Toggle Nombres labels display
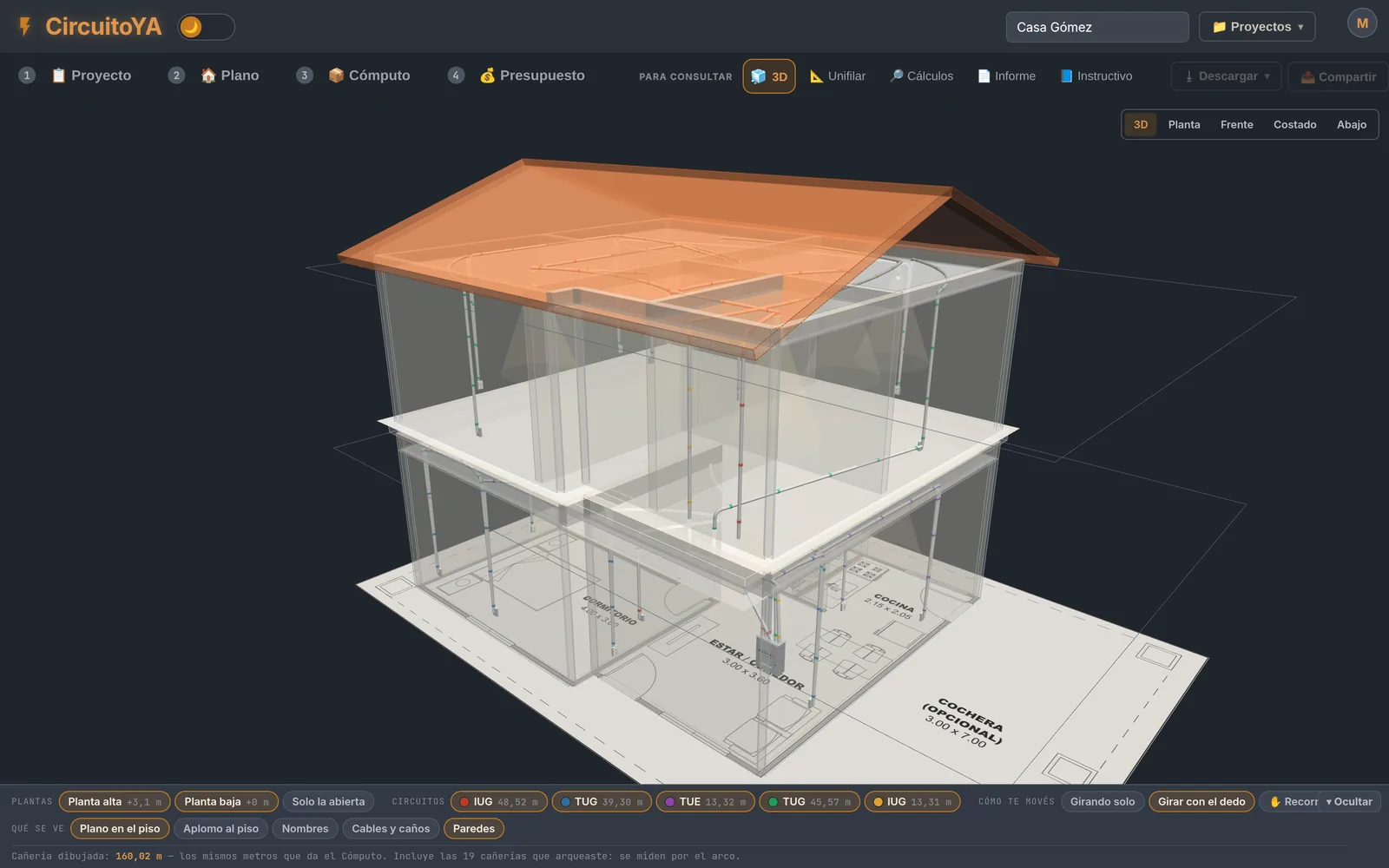This screenshot has height=868, width=1389. 305,828
